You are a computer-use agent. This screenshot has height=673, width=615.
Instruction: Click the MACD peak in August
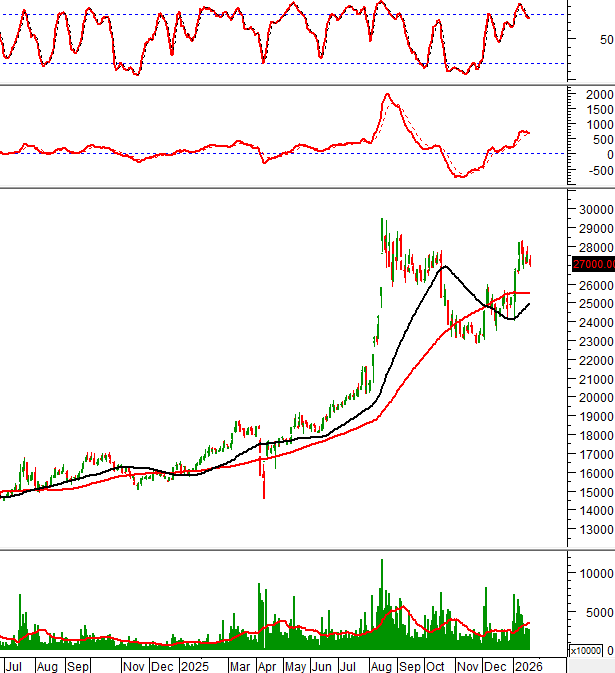pos(386,95)
